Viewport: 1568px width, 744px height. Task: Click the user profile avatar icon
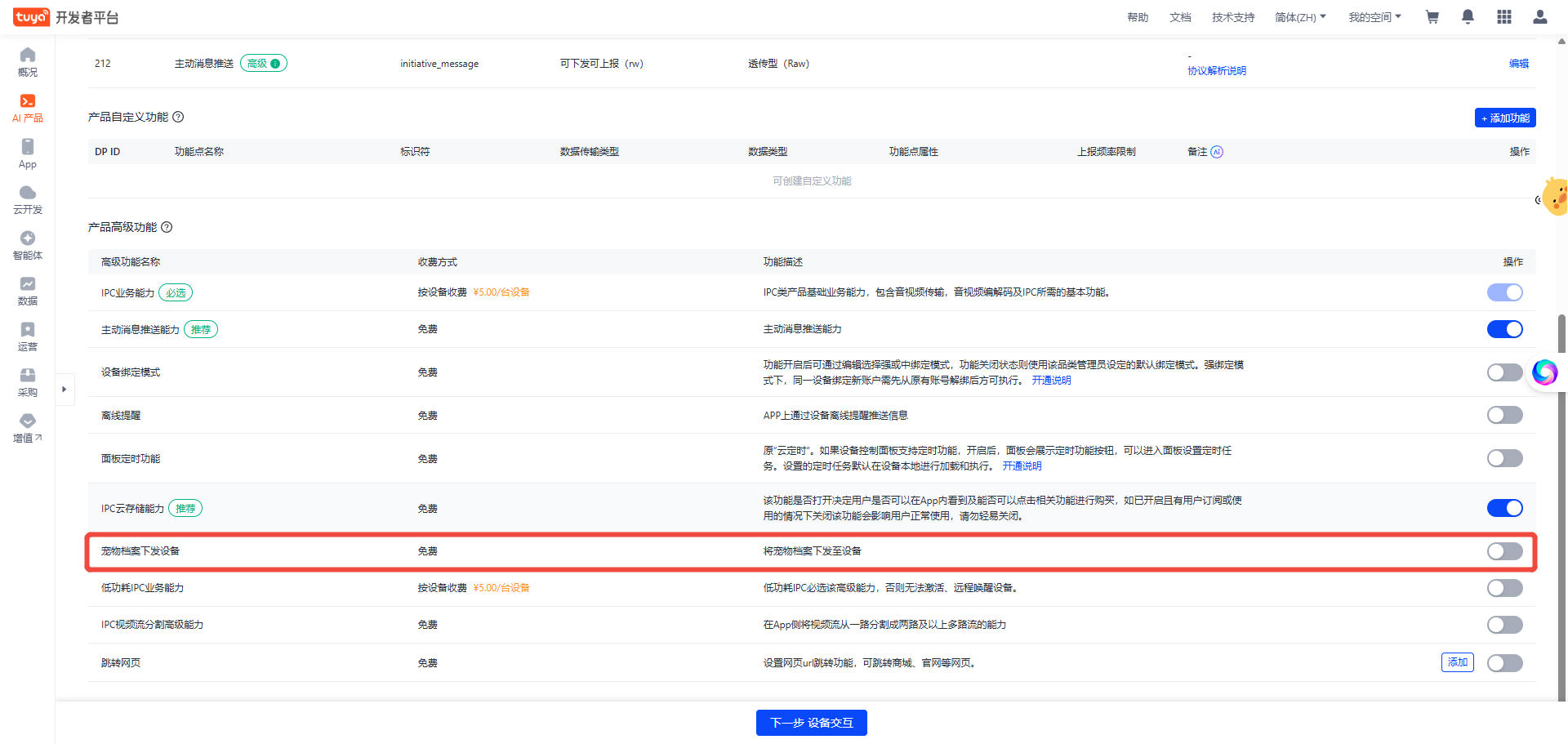[x=1539, y=17]
